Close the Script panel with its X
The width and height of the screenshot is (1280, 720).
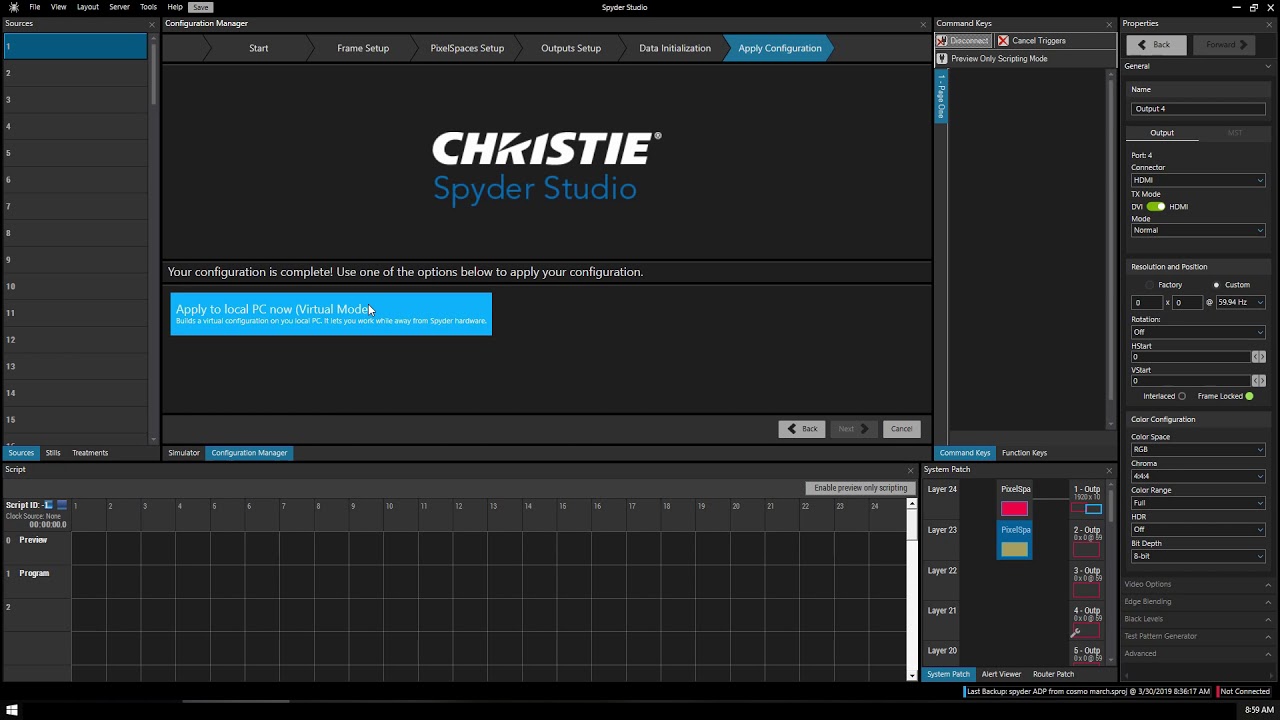910,470
